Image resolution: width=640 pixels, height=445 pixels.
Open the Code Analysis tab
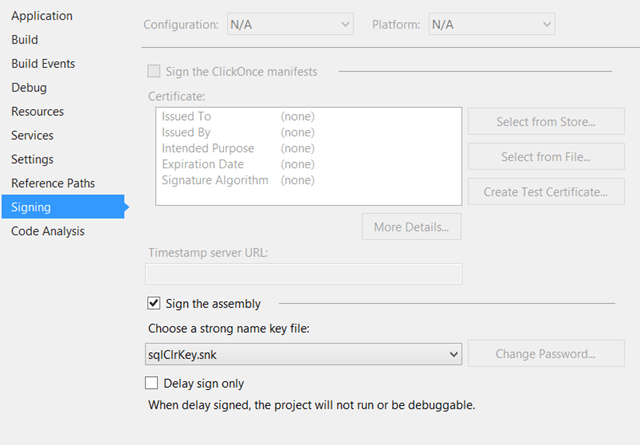[x=48, y=232]
